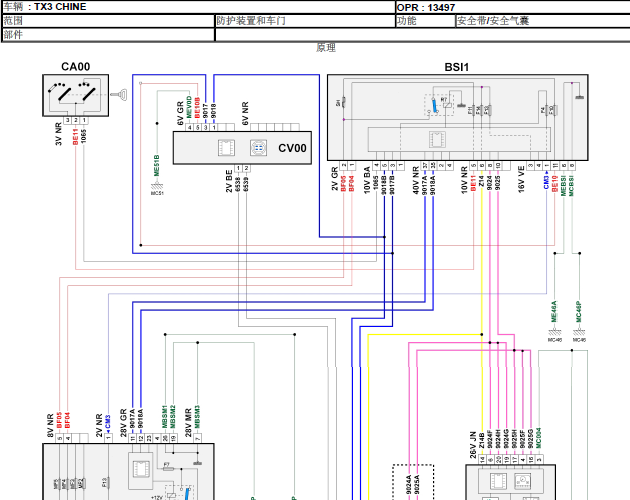Click the 26V JN connector label
Screen dimensions: 630x500
[x=473, y=445]
